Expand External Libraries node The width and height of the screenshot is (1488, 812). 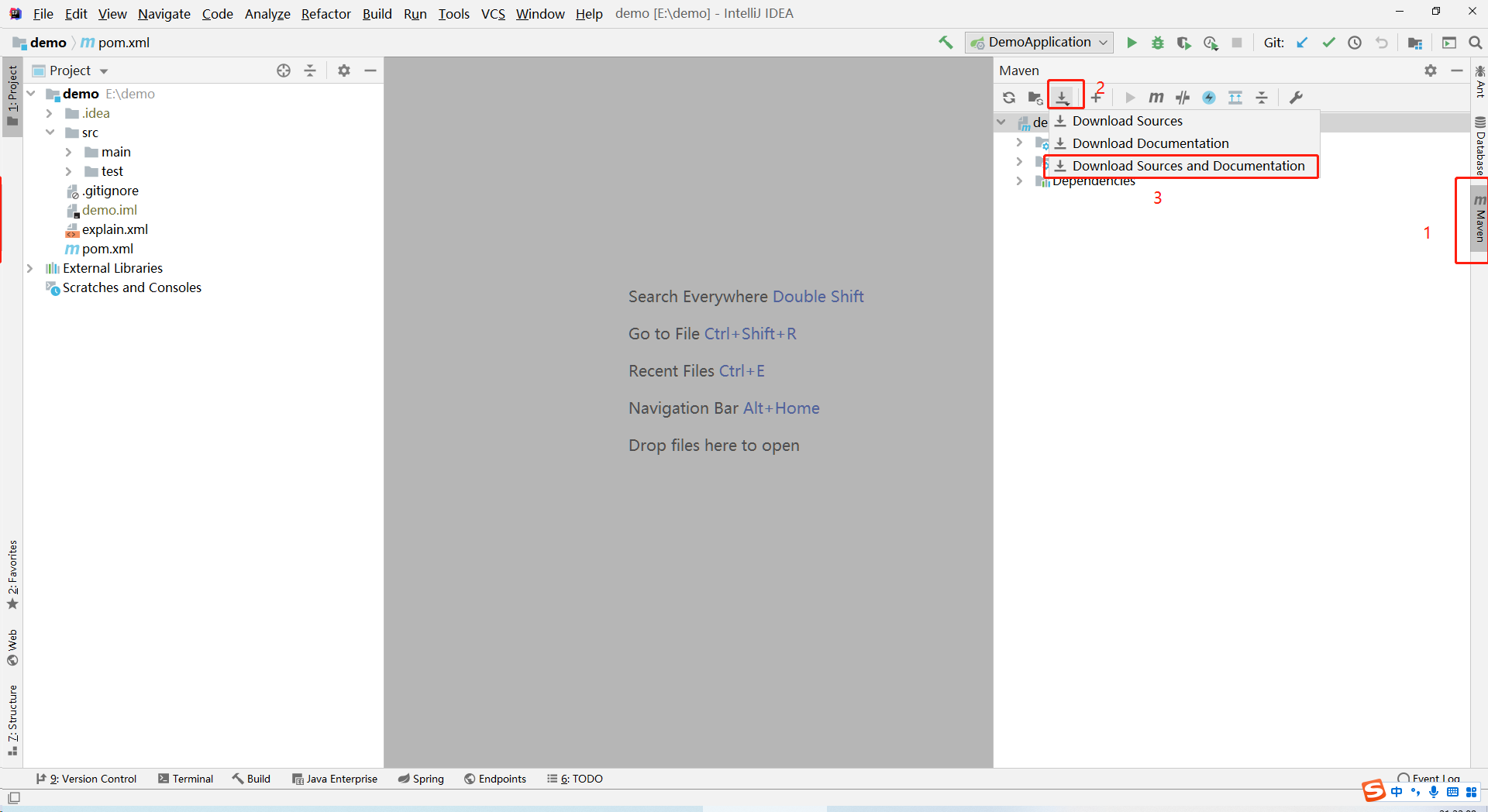[x=30, y=268]
